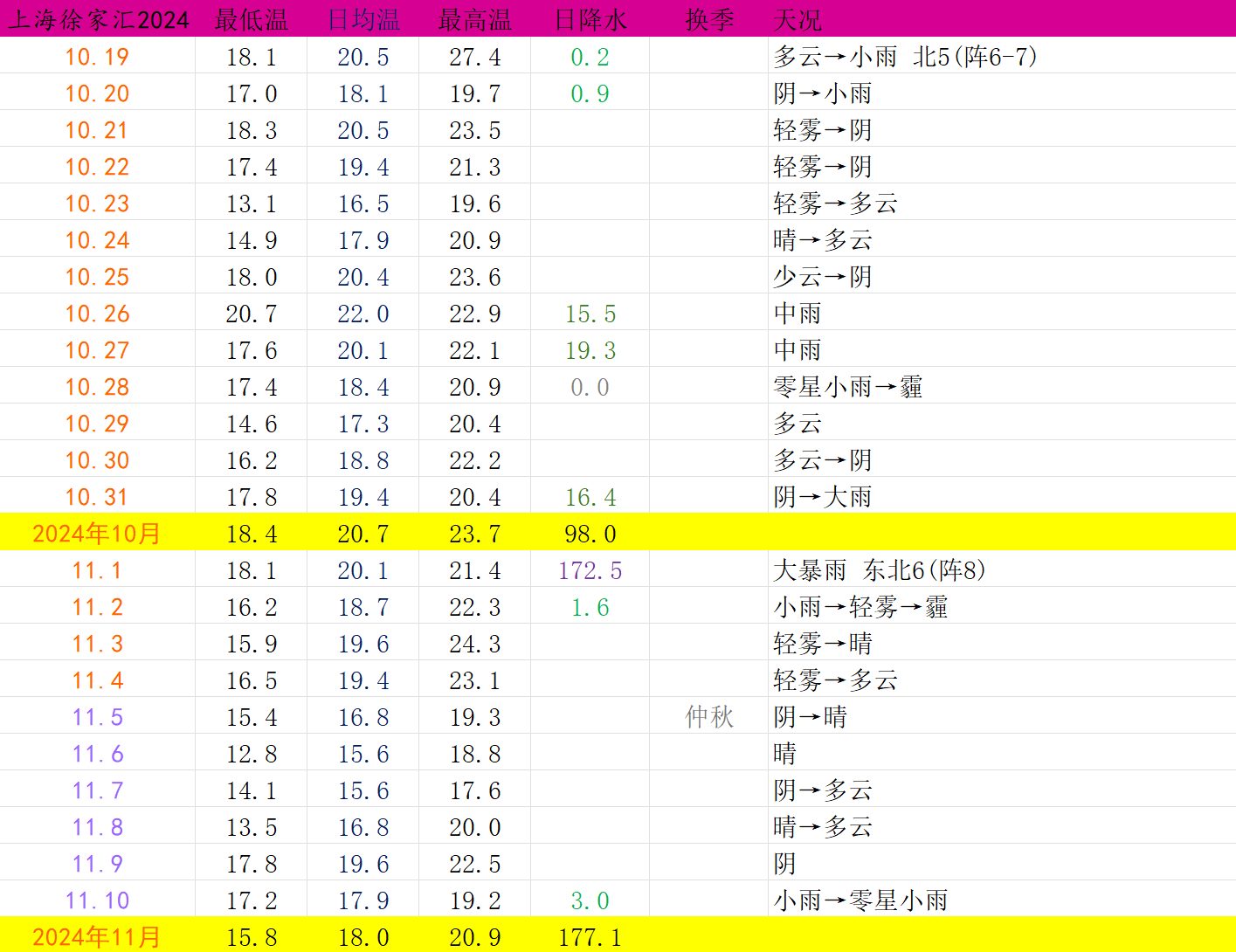
Task: Select the 日均温 column header
Action: (363, 19)
